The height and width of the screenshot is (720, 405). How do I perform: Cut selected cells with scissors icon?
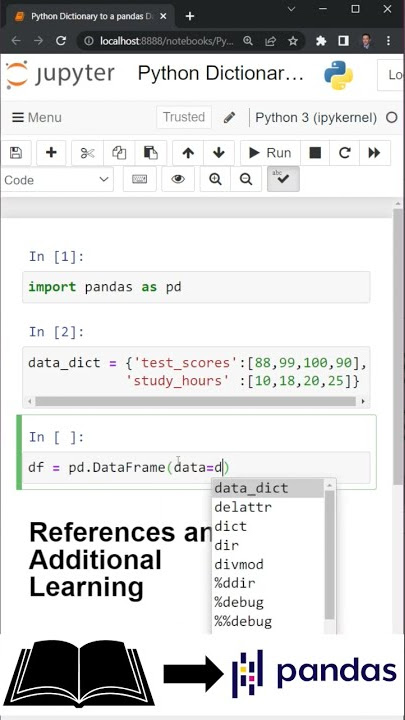tap(87, 153)
